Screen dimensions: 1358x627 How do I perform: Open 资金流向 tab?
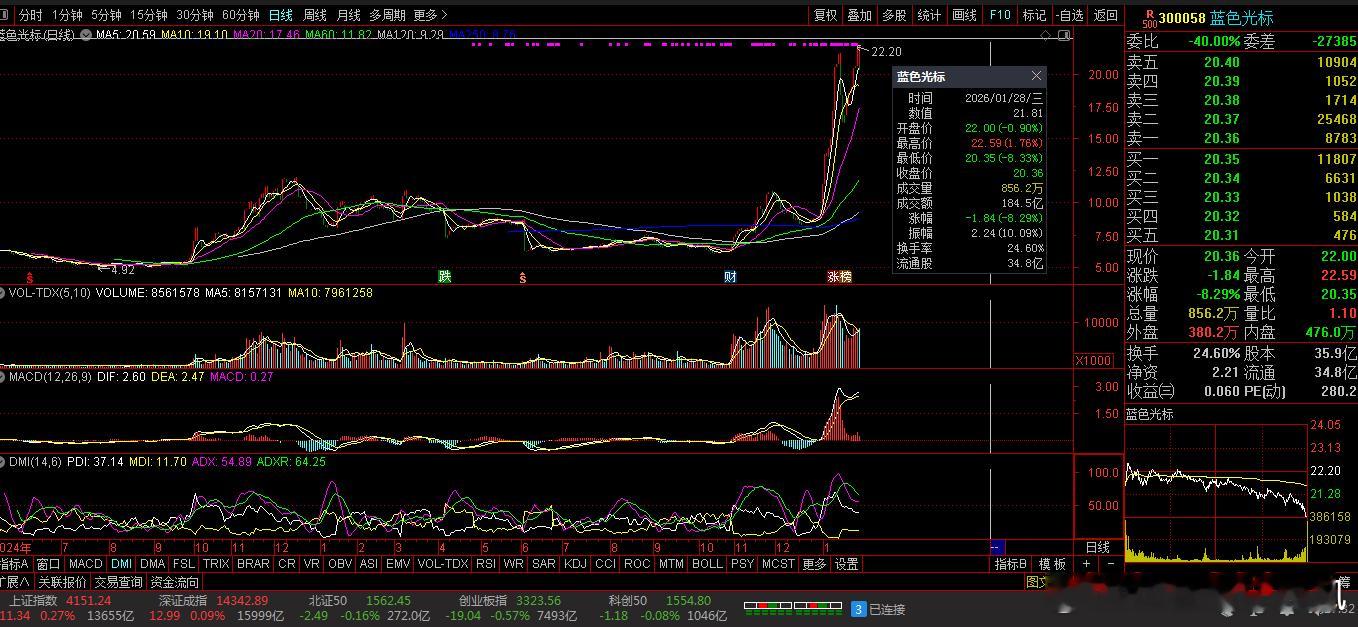point(175,582)
